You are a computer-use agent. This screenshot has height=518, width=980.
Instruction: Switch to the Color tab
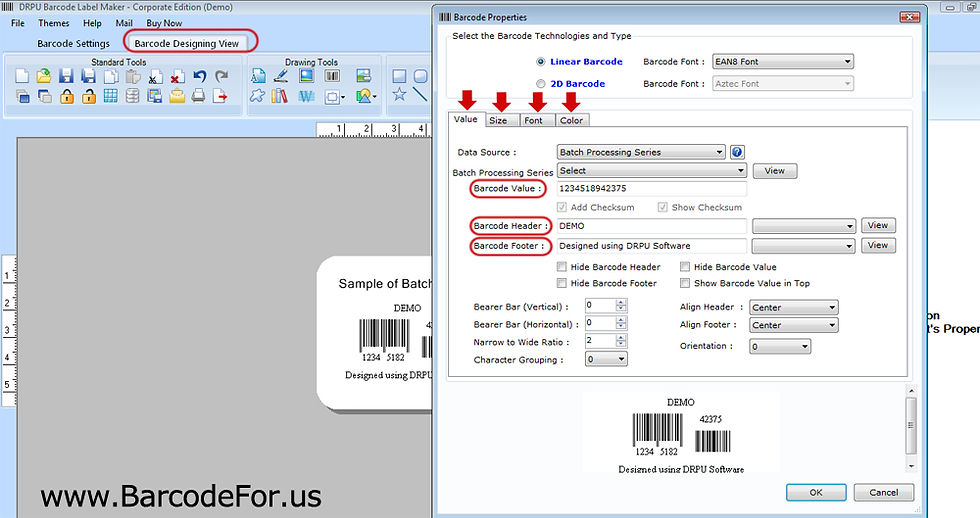pos(571,120)
